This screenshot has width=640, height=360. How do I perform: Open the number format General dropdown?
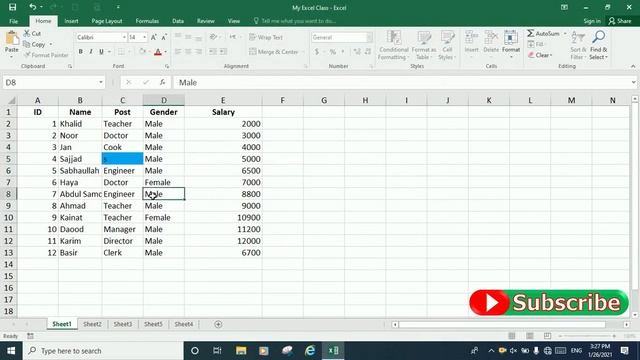[369, 37]
